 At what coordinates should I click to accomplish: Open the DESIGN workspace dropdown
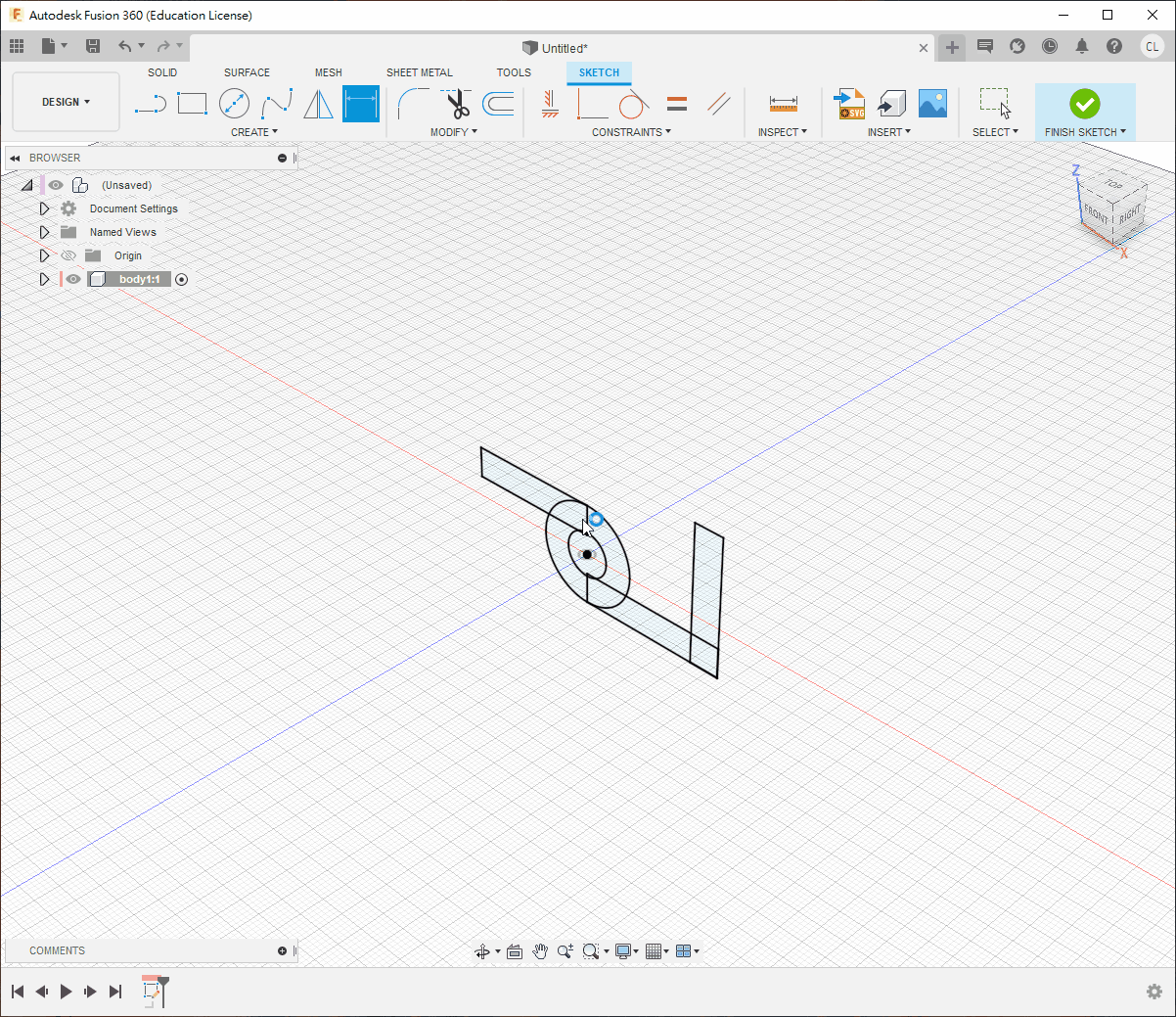(x=66, y=102)
